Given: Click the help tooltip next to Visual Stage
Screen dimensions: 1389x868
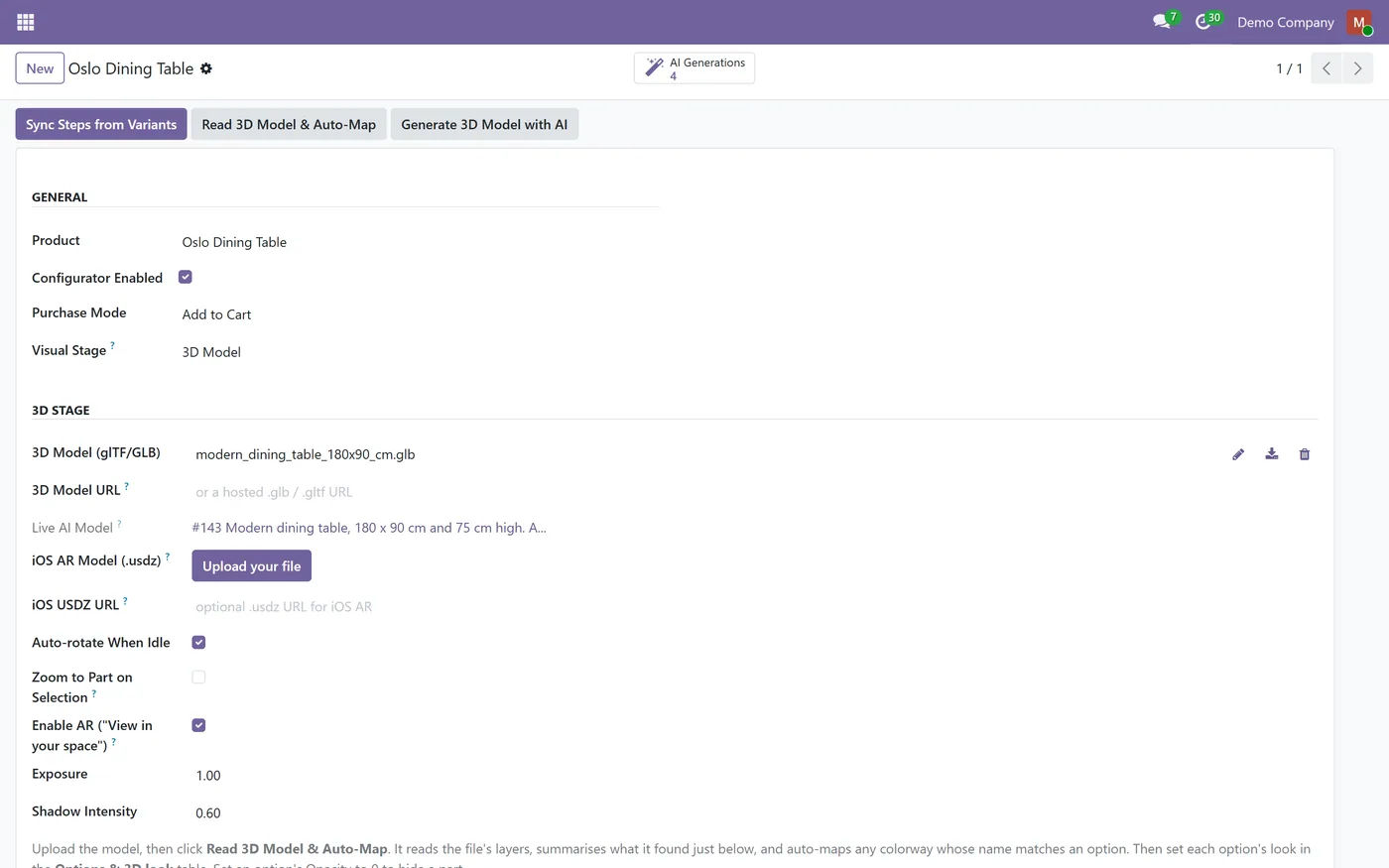Looking at the screenshot, I should click(112, 345).
